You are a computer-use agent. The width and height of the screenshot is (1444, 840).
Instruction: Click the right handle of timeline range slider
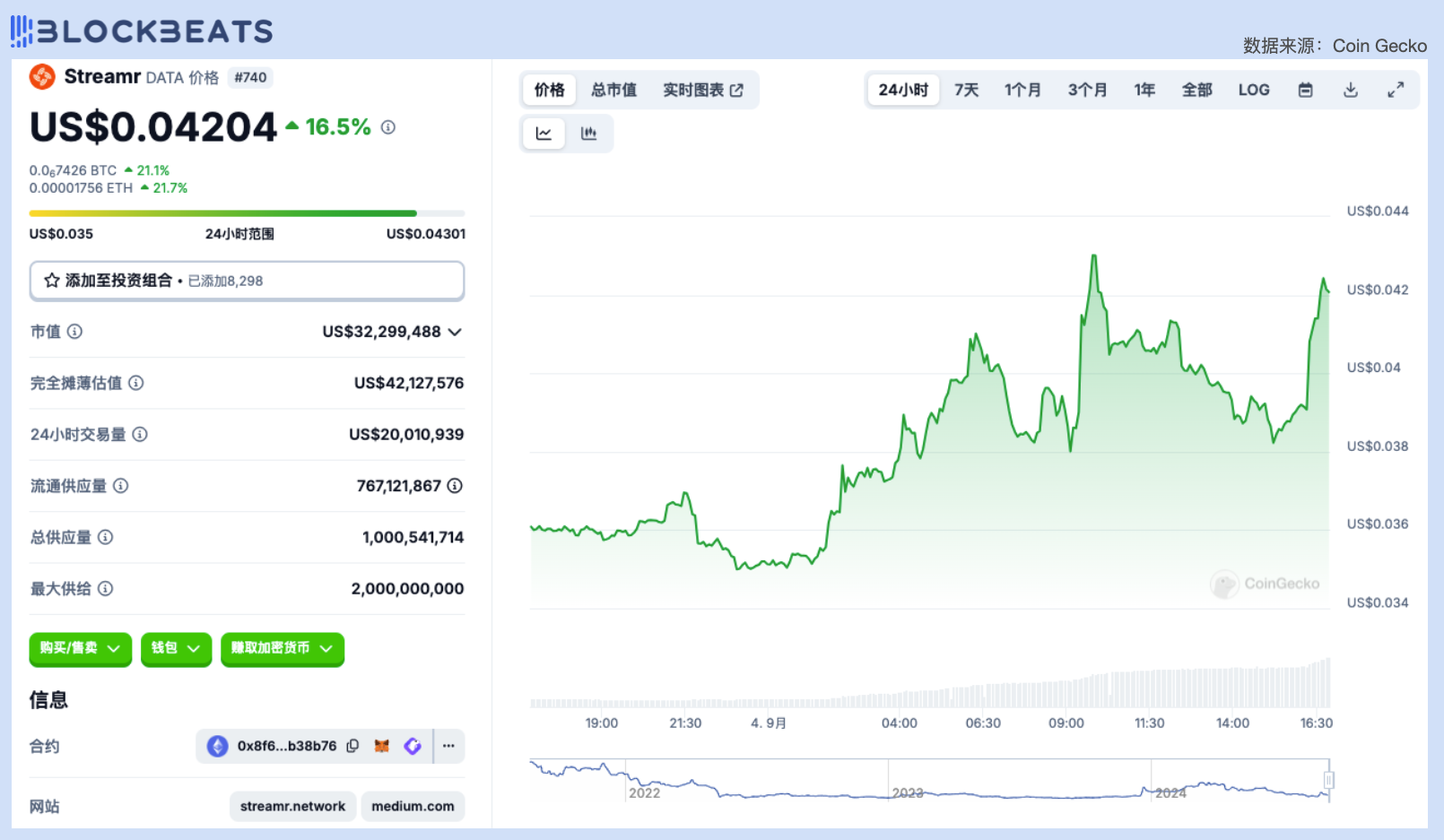tap(1328, 780)
